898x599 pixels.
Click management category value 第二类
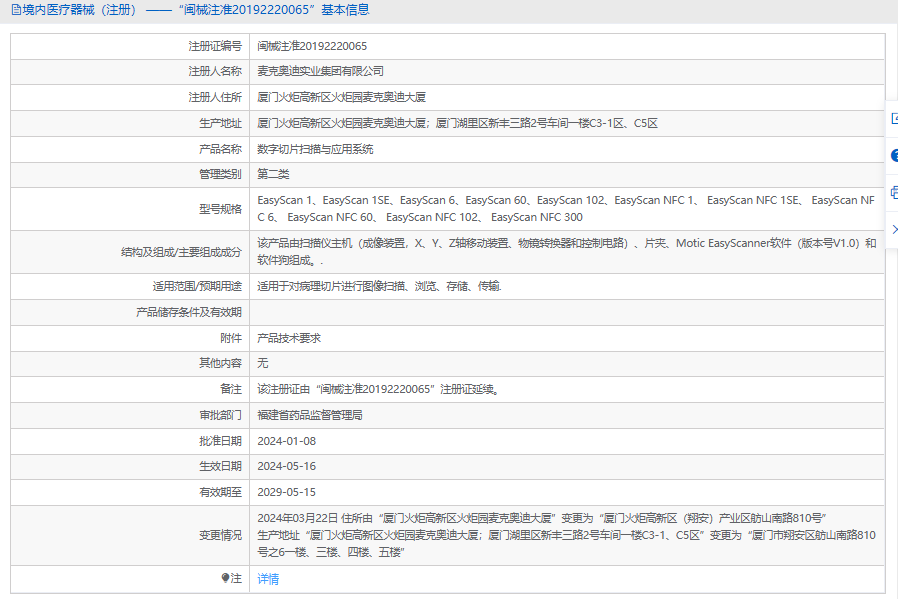point(273,174)
